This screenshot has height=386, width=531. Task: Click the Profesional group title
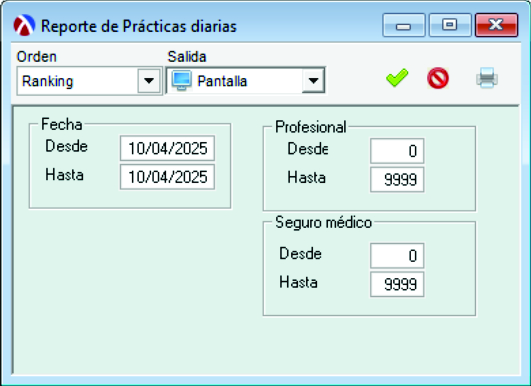coord(311,127)
